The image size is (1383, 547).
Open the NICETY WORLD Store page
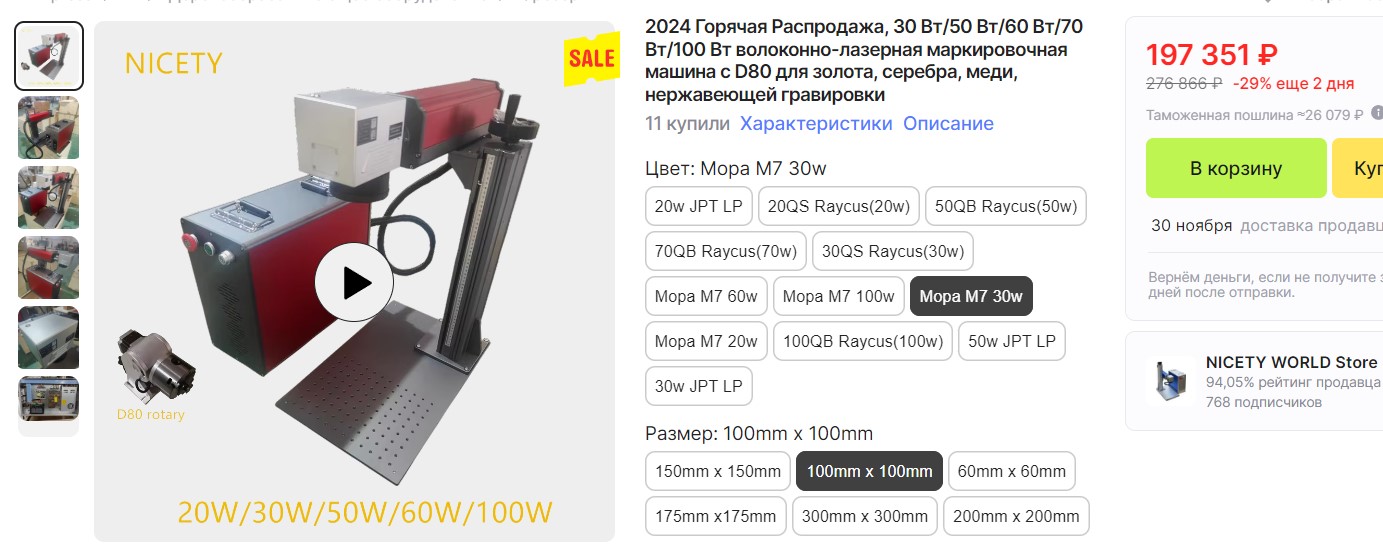[x=1291, y=362]
